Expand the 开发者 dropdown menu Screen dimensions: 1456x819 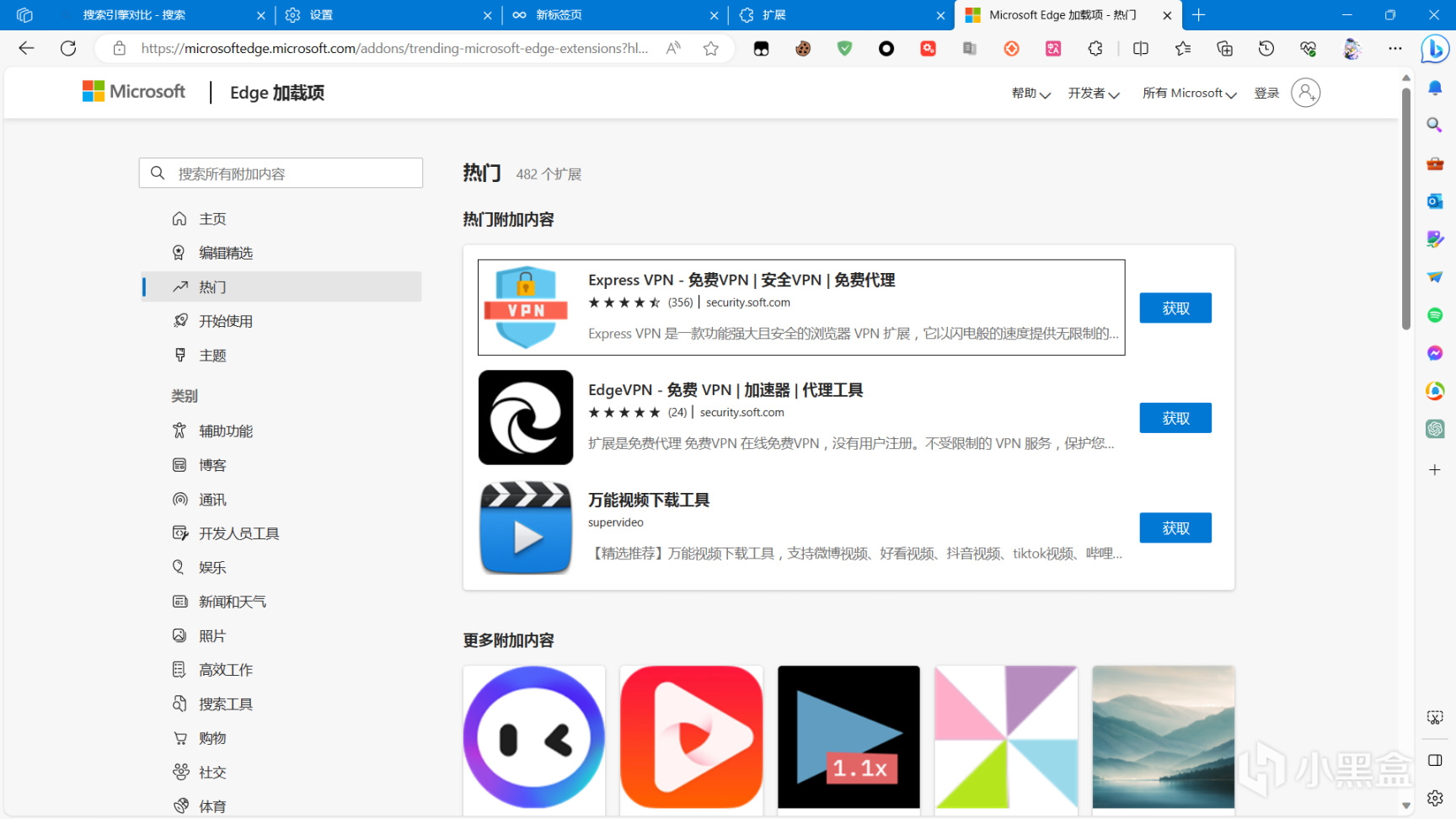[1094, 94]
